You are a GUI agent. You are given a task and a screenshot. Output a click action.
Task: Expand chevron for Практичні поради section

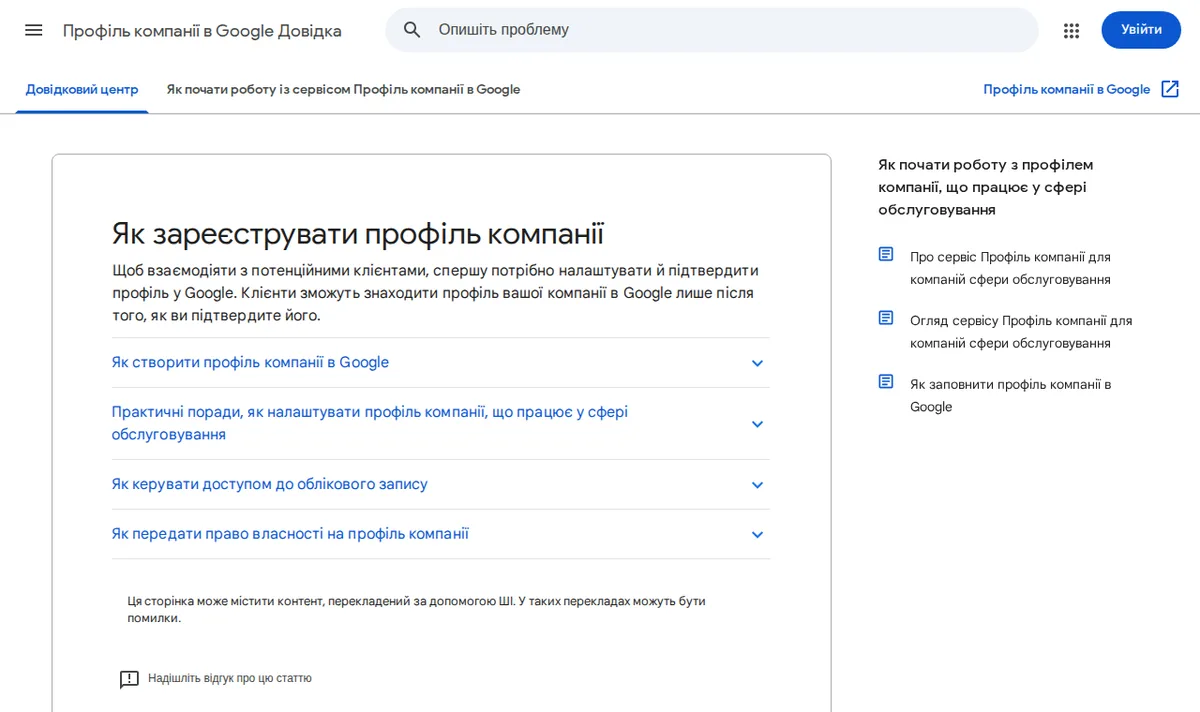[757, 424]
